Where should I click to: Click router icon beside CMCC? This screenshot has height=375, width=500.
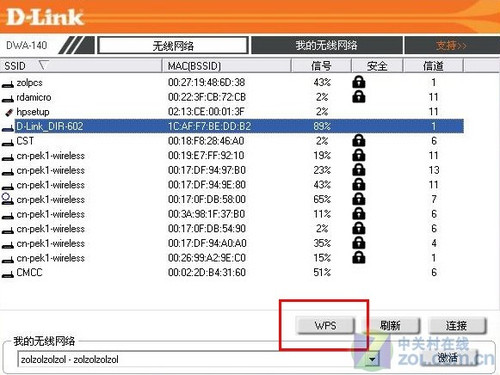pyautogui.click(x=8, y=275)
